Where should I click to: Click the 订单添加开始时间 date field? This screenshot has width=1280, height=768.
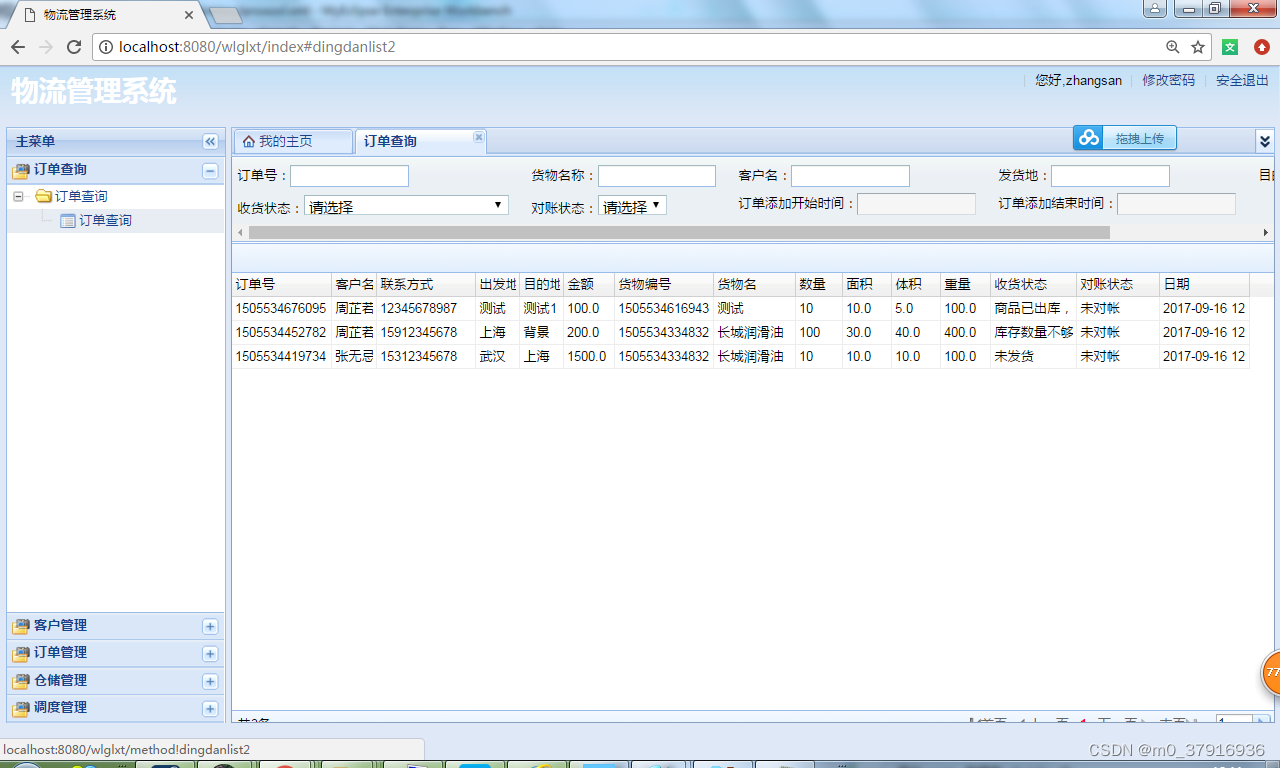point(916,204)
